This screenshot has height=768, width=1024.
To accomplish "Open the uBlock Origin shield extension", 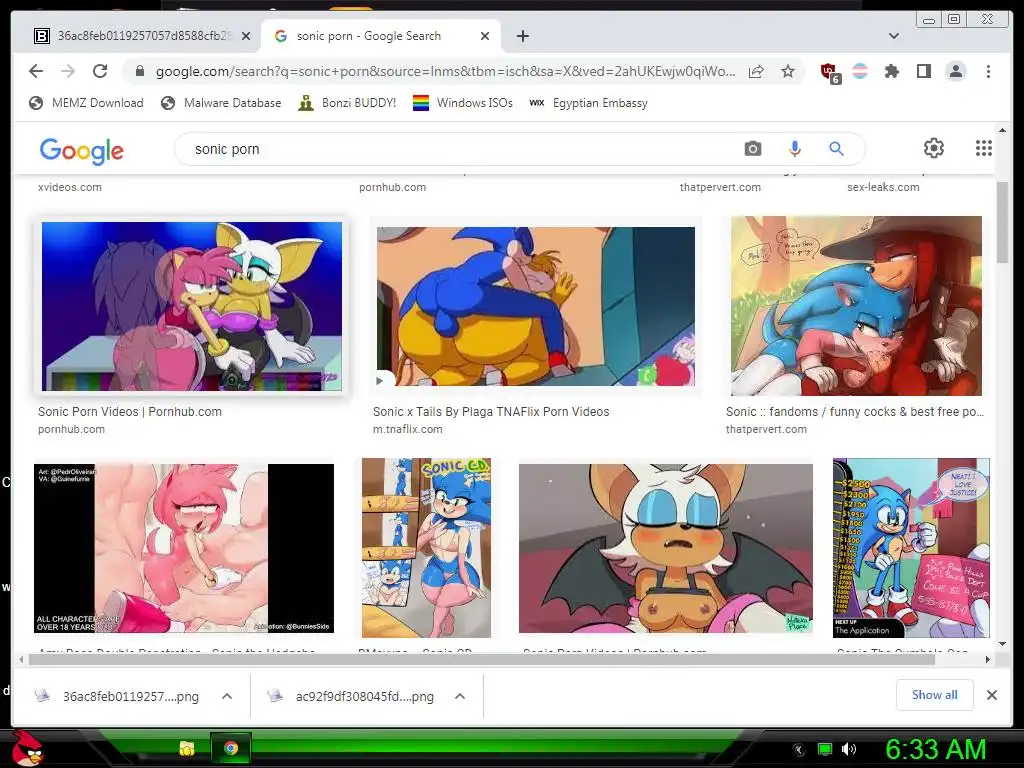I will (x=829, y=72).
